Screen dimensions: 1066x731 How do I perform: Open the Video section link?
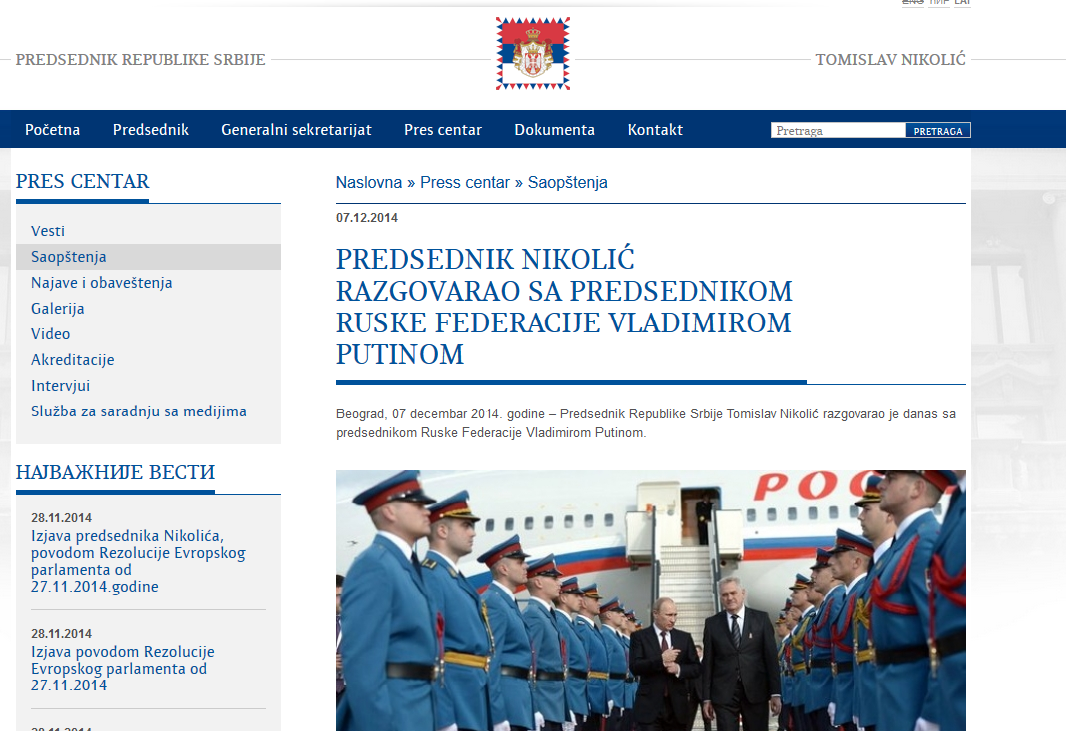coord(51,334)
